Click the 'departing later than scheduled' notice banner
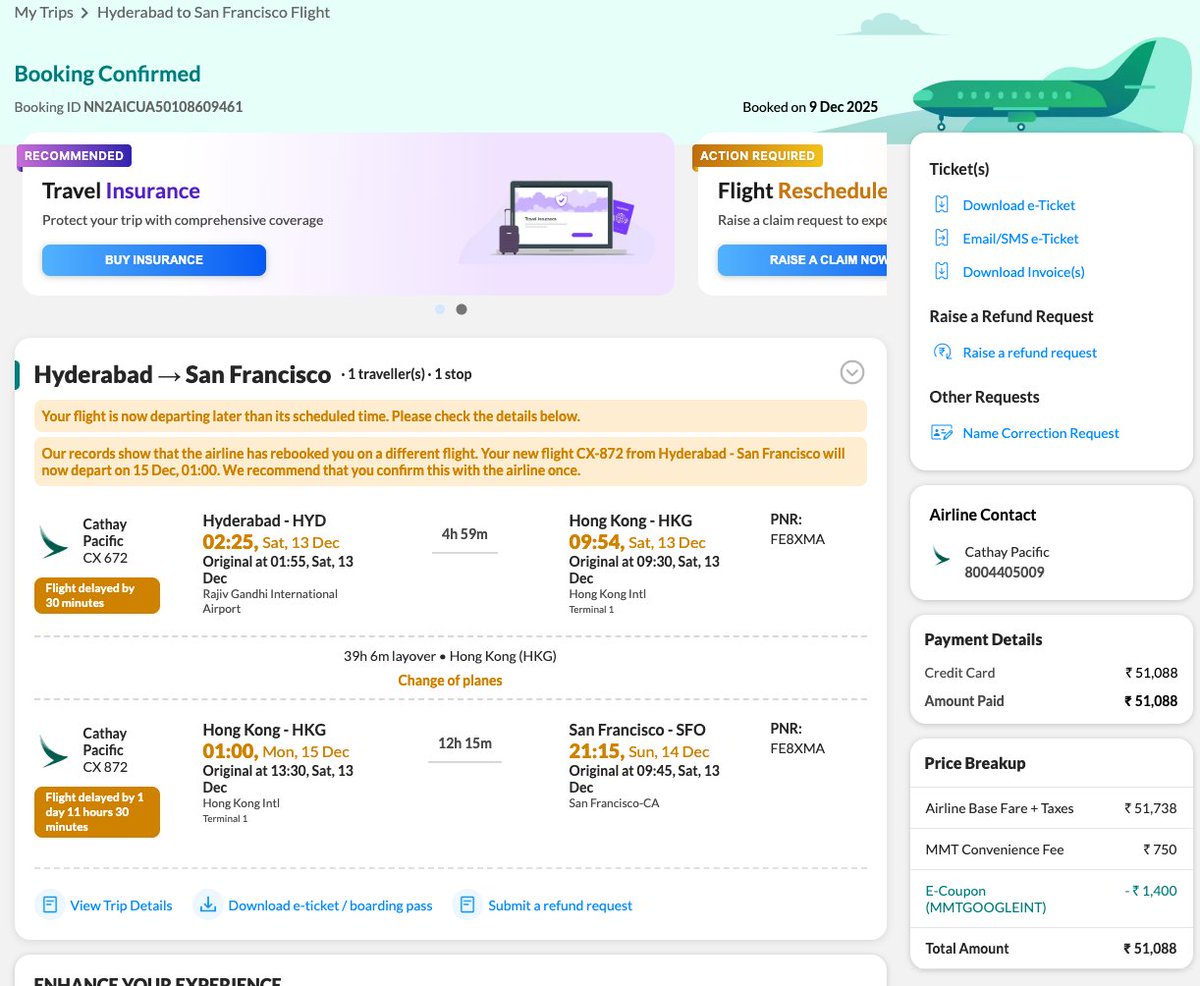Screen dimensions: 1200x986 pyautogui.click(x=450, y=416)
